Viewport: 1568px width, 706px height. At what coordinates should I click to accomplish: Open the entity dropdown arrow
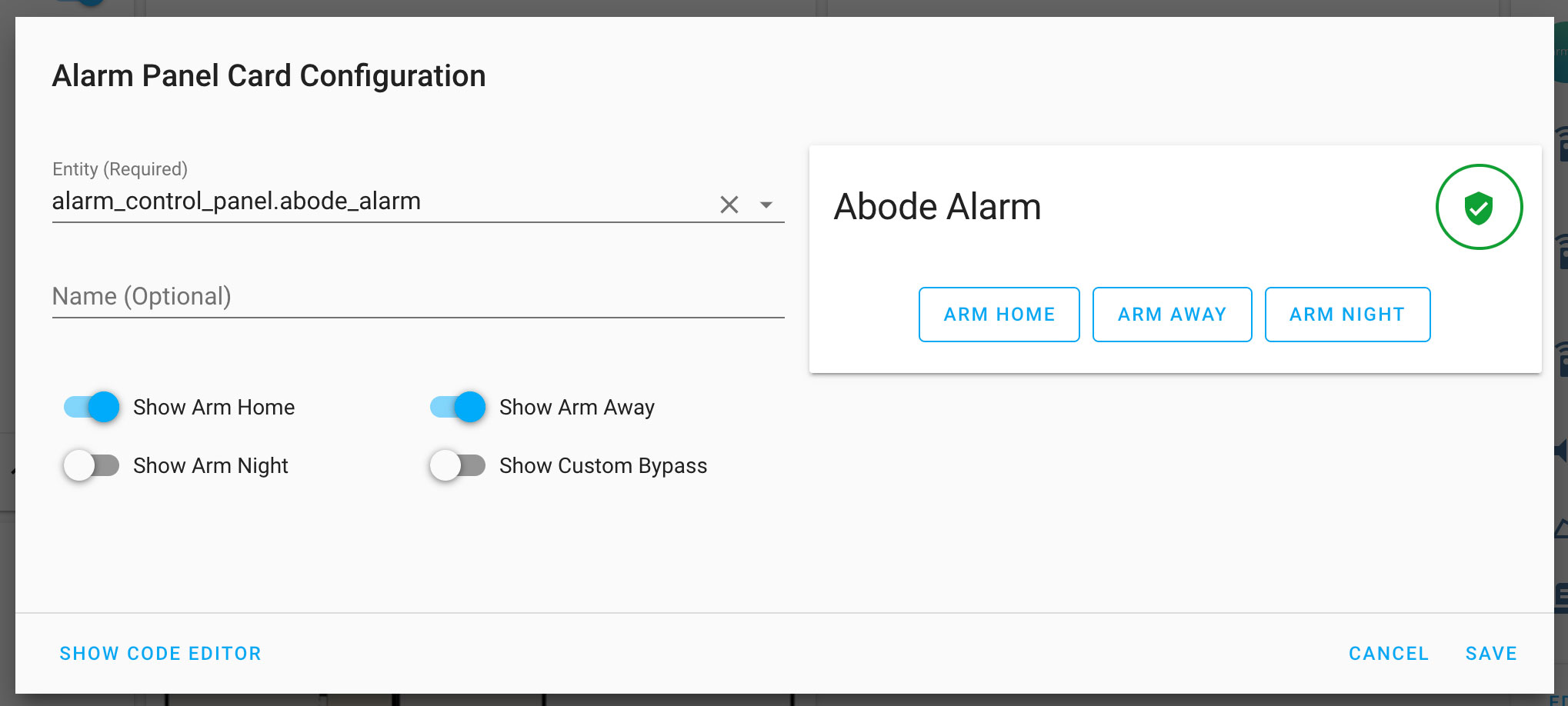coord(766,205)
